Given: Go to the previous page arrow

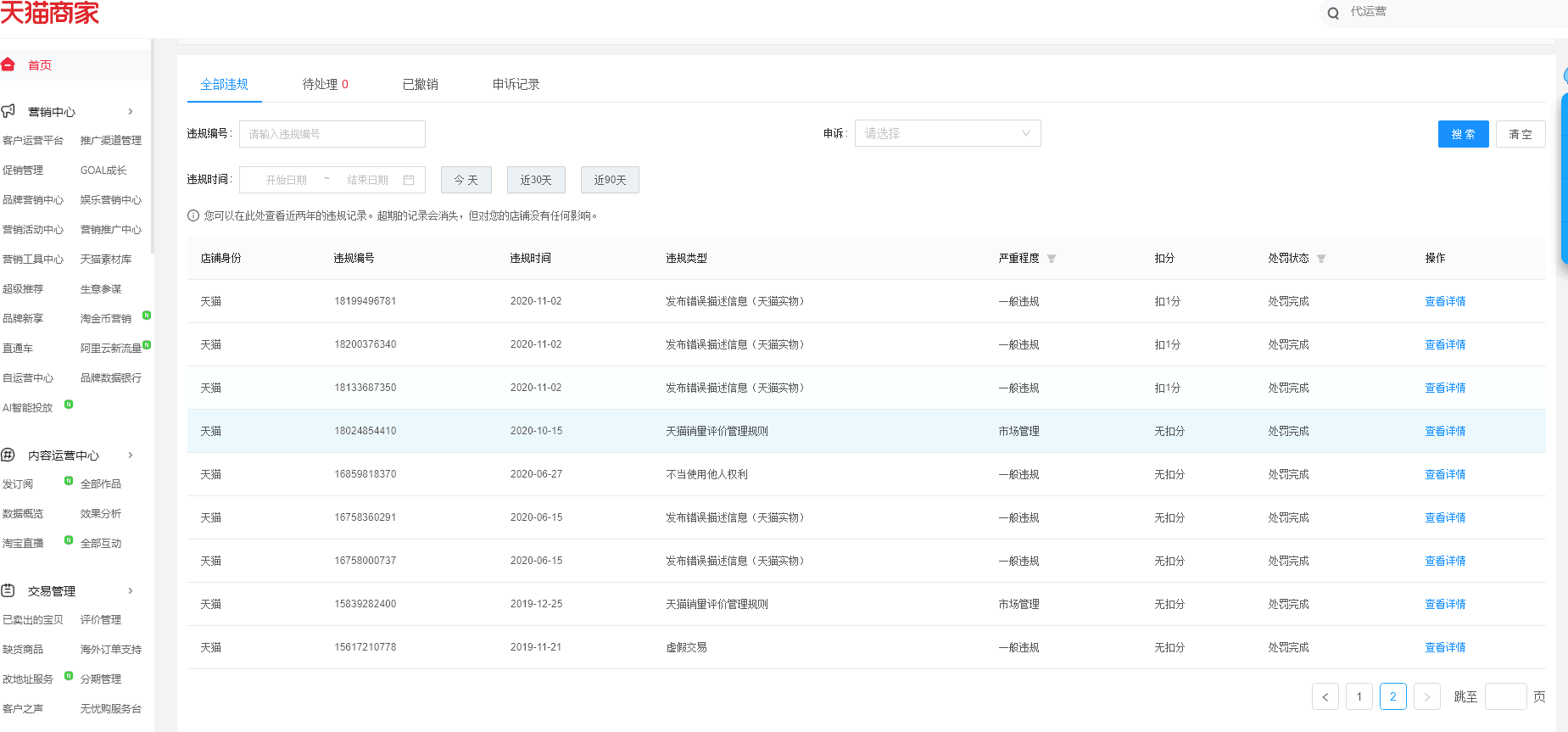Looking at the screenshot, I should pyautogui.click(x=1325, y=696).
